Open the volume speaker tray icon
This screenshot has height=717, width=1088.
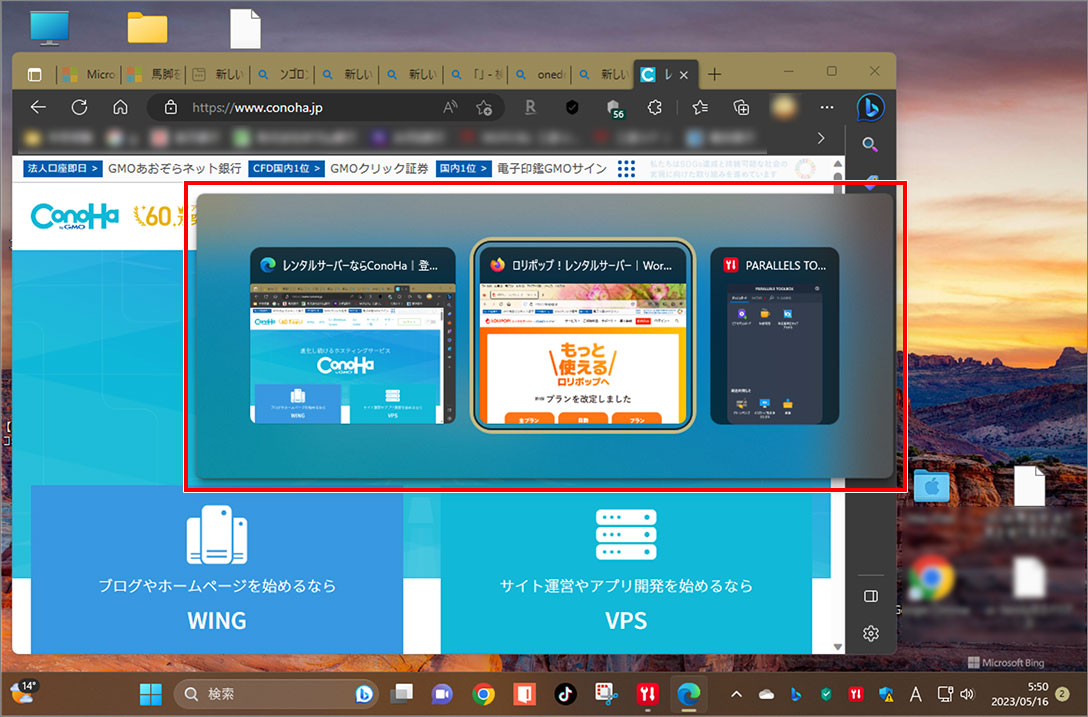point(967,693)
